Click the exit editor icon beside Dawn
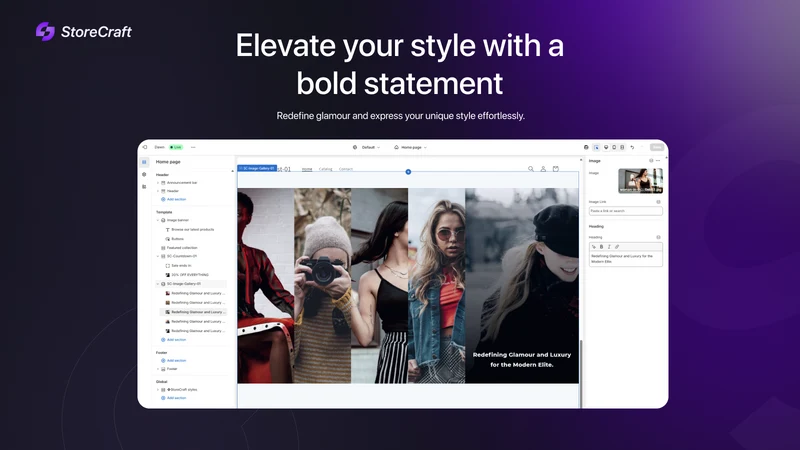The width and height of the screenshot is (800, 450). 145,147
